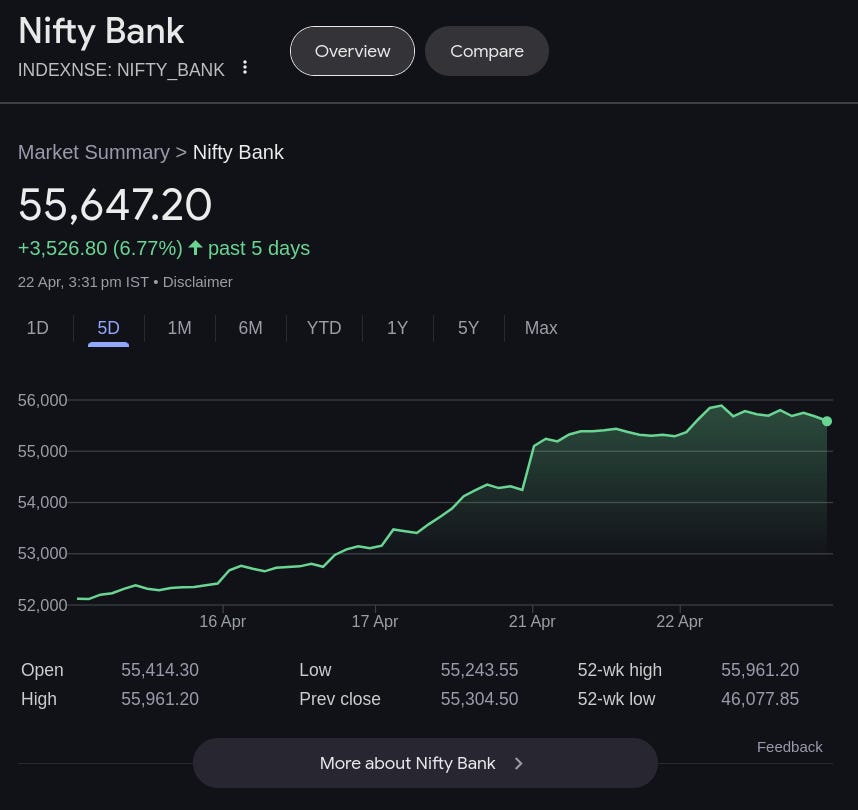The height and width of the screenshot is (810, 858).
Task: Click the 21 Apr axis label
Action: click(x=532, y=621)
